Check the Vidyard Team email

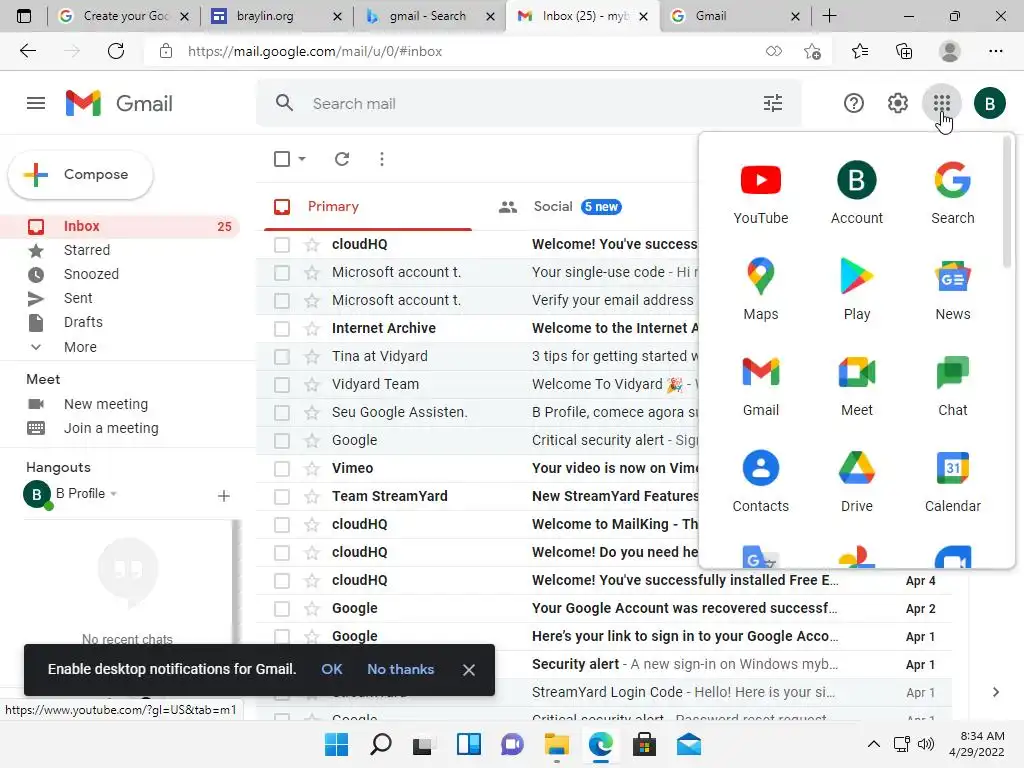click(281, 384)
